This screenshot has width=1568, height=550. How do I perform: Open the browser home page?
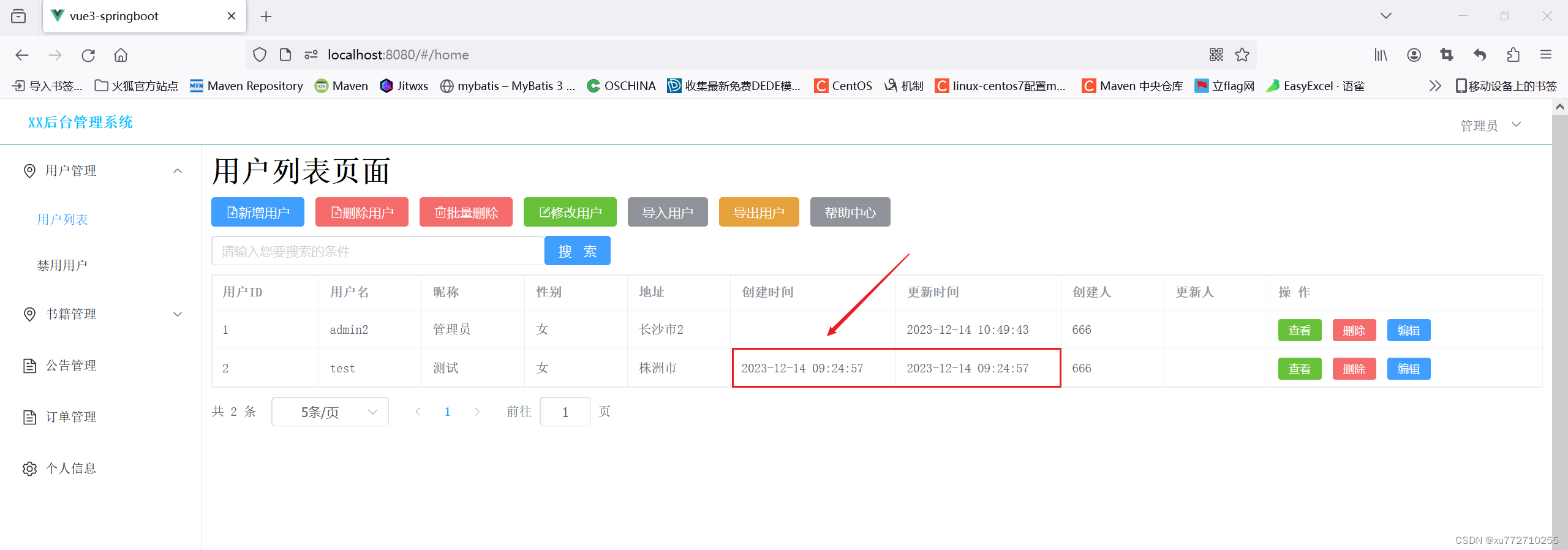tap(121, 55)
